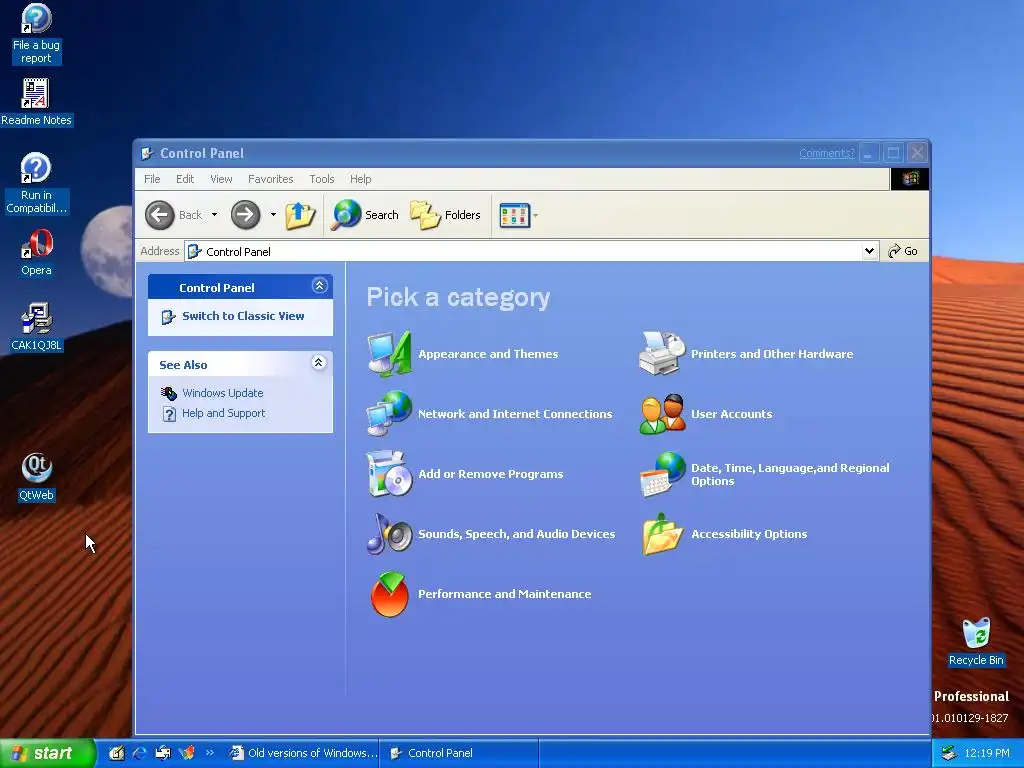This screenshot has height=768, width=1024.
Task: Open Date, Time, Language globe icon
Action: (x=662, y=474)
